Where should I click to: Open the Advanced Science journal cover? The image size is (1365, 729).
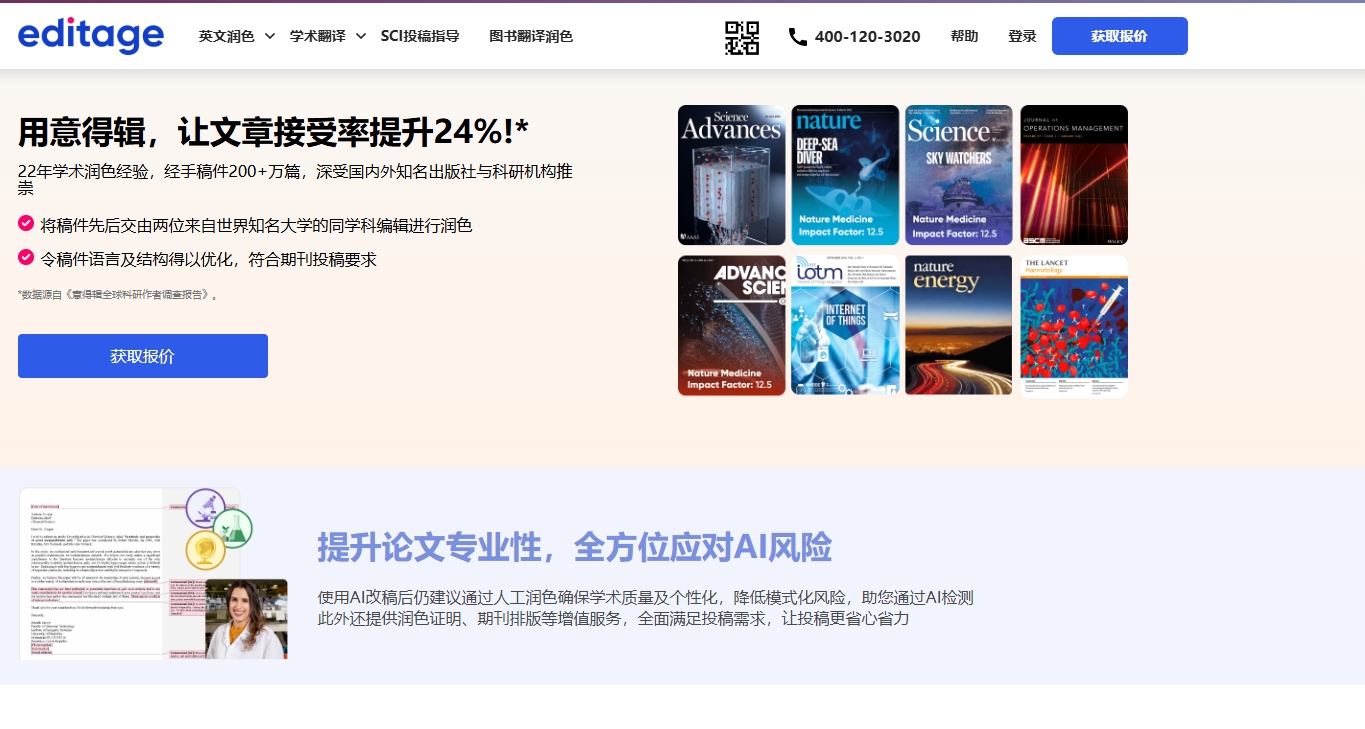pyautogui.click(x=732, y=326)
